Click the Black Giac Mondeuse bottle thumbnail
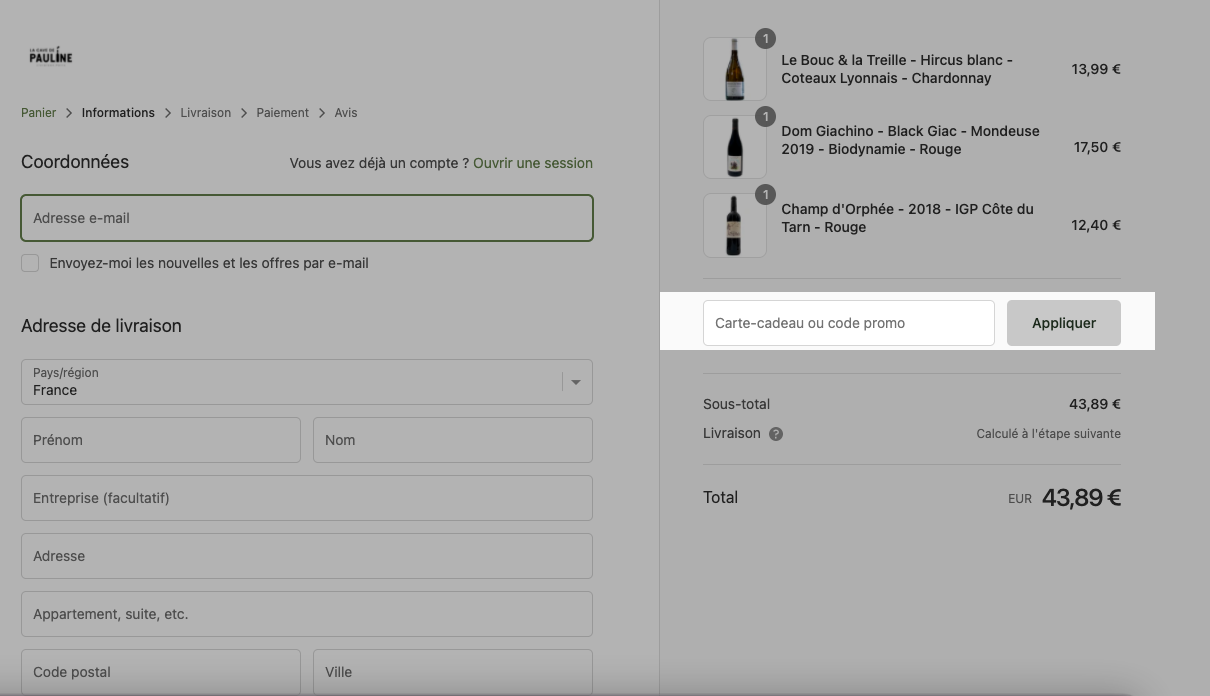Viewport: 1210px width, 696px height. 735,147
